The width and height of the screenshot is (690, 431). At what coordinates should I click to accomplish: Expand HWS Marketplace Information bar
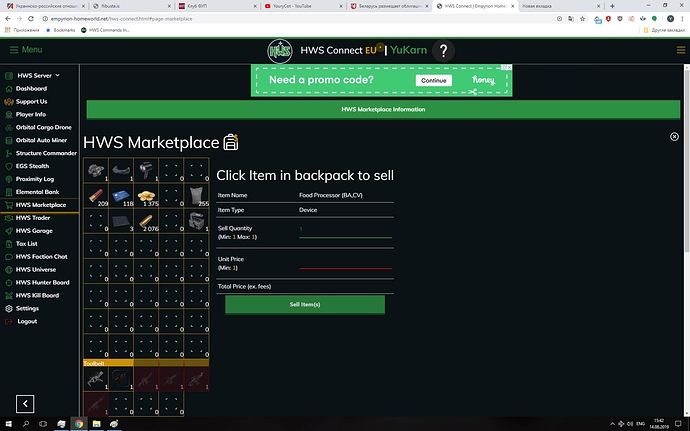(x=383, y=110)
